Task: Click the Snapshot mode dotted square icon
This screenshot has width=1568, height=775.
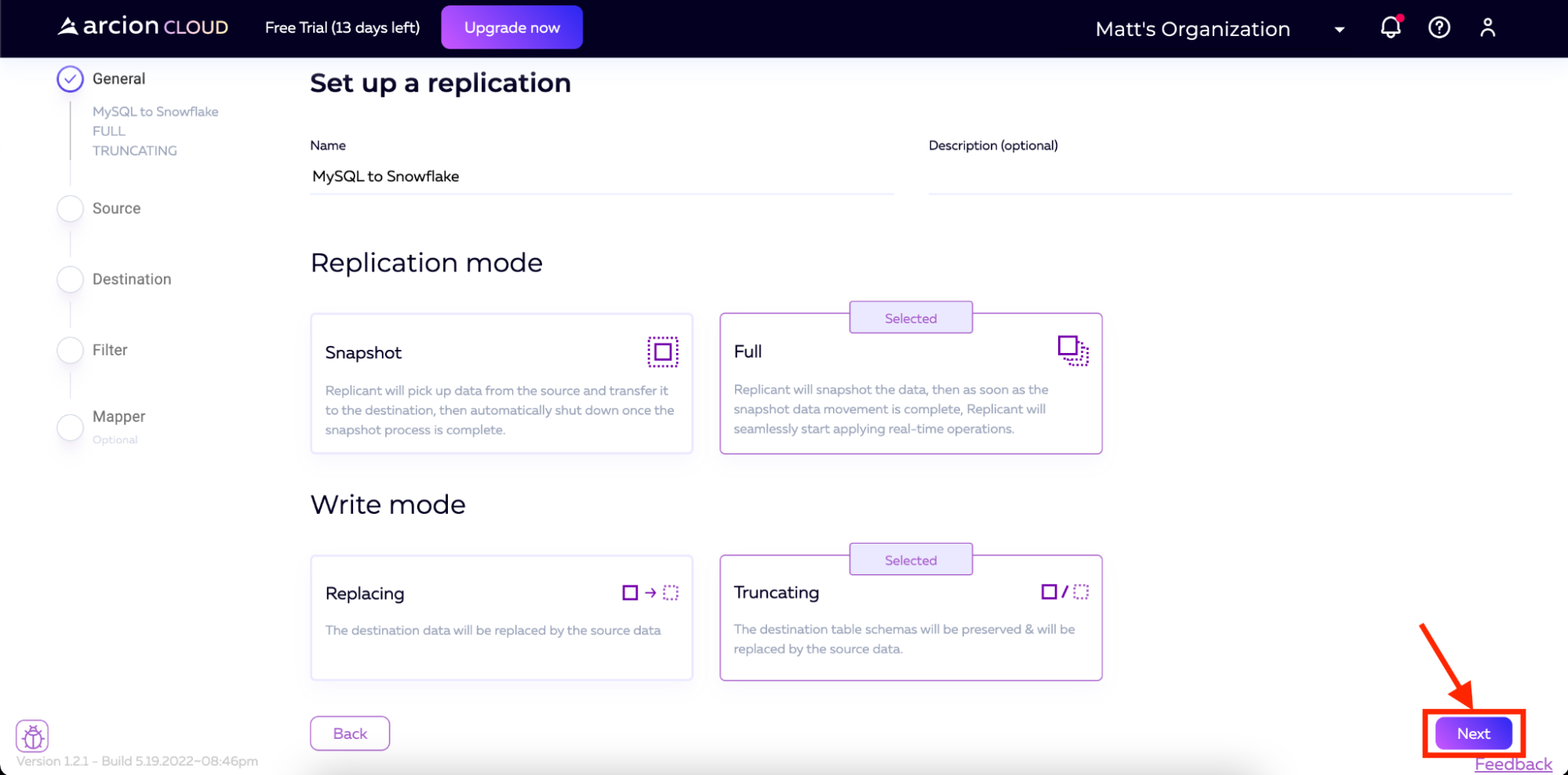Action: (662, 351)
